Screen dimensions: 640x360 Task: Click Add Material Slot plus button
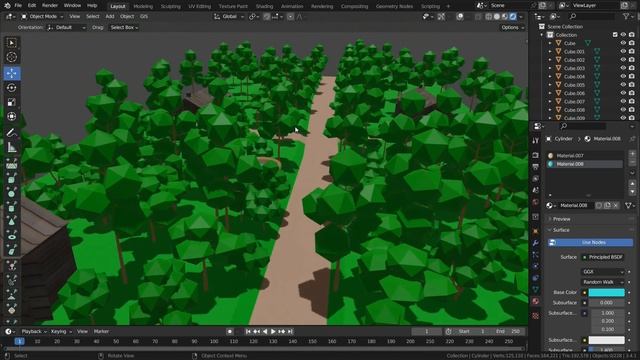coord(632,154)
